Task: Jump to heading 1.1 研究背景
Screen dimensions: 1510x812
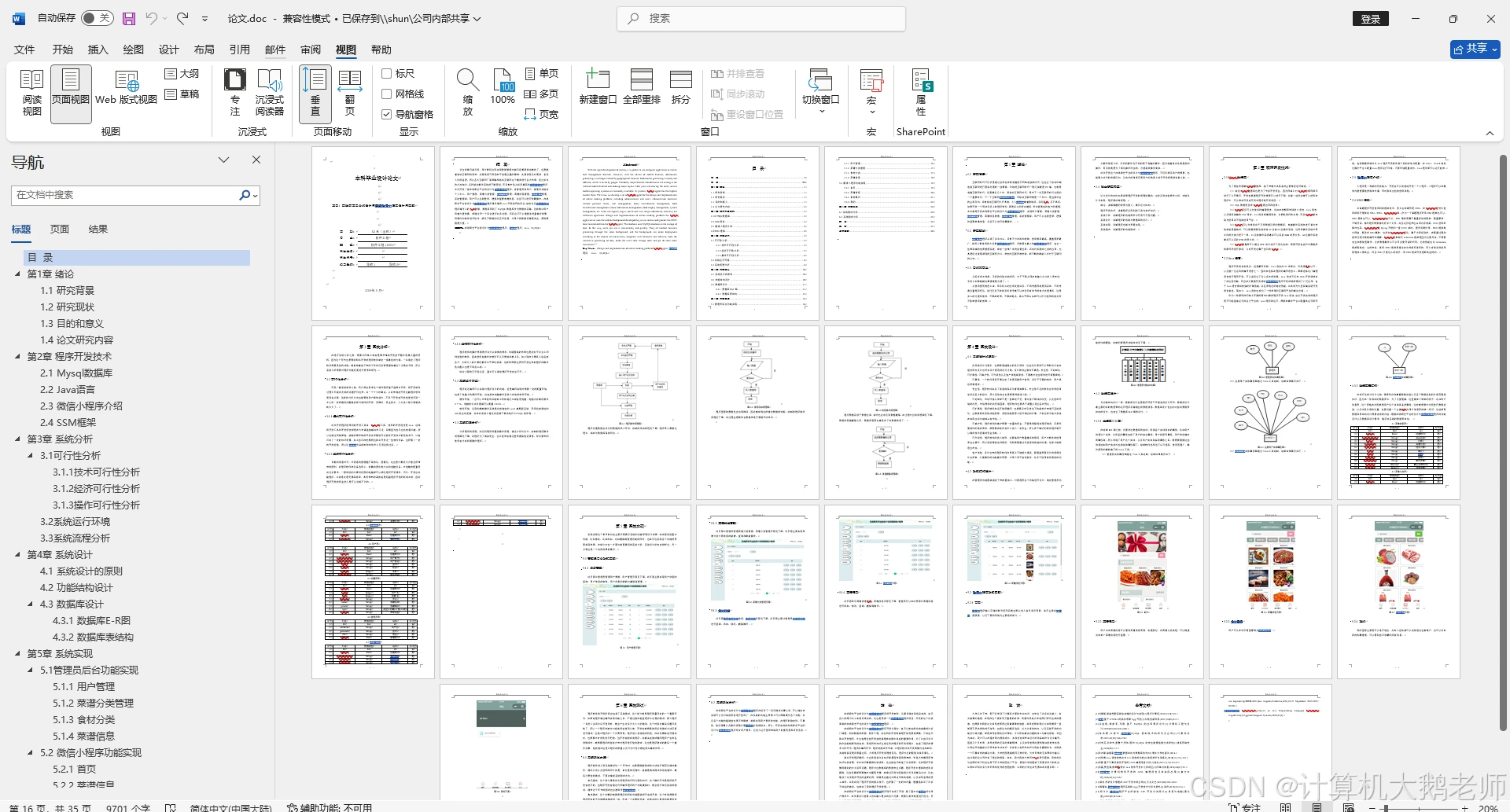Action: pos(68,291)
